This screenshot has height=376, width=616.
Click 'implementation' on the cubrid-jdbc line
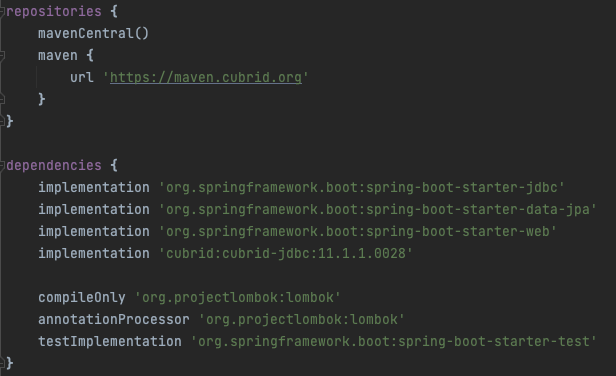(94, 253)
